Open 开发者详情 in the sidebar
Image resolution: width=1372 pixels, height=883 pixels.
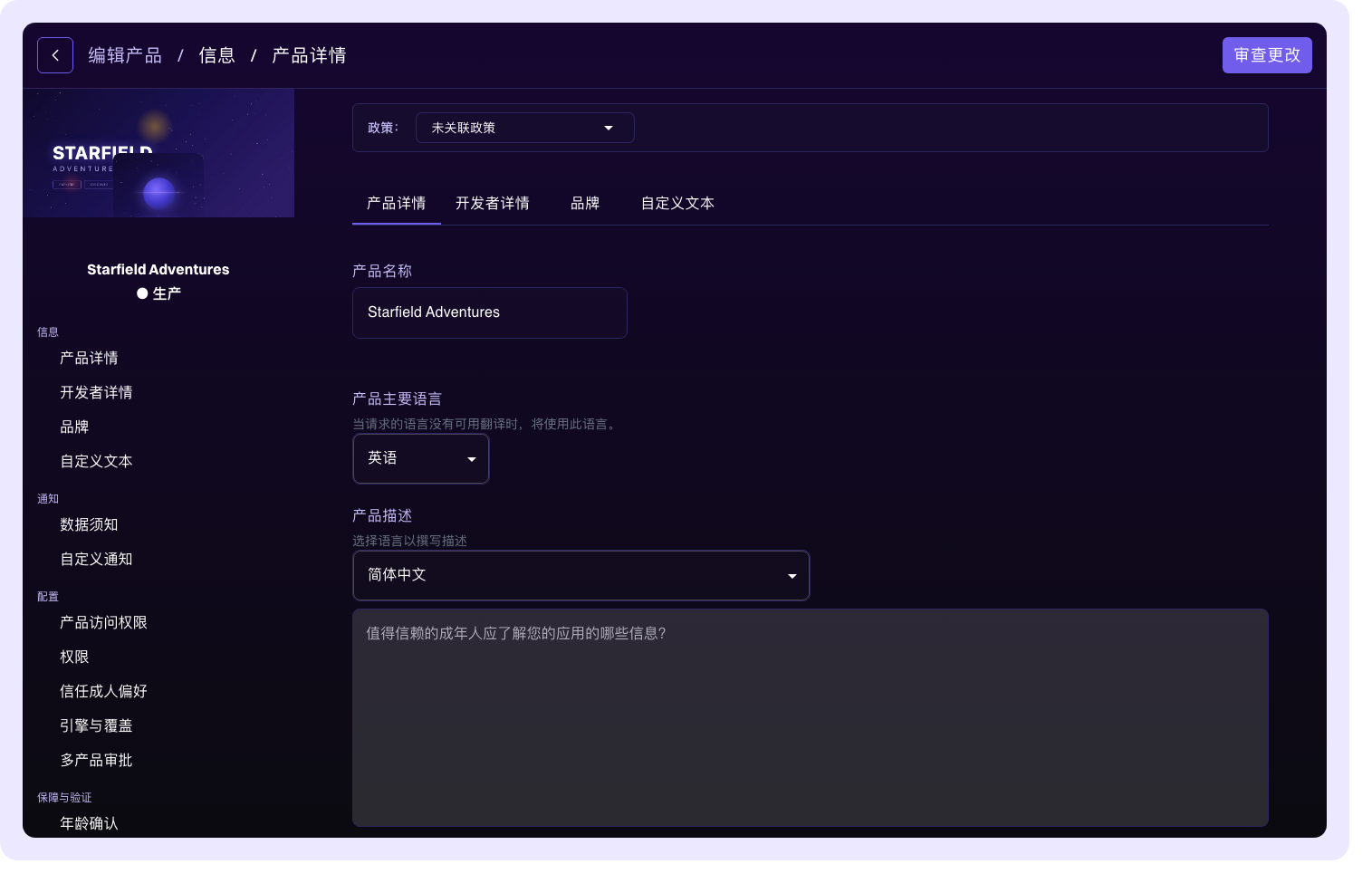point(96,392)
